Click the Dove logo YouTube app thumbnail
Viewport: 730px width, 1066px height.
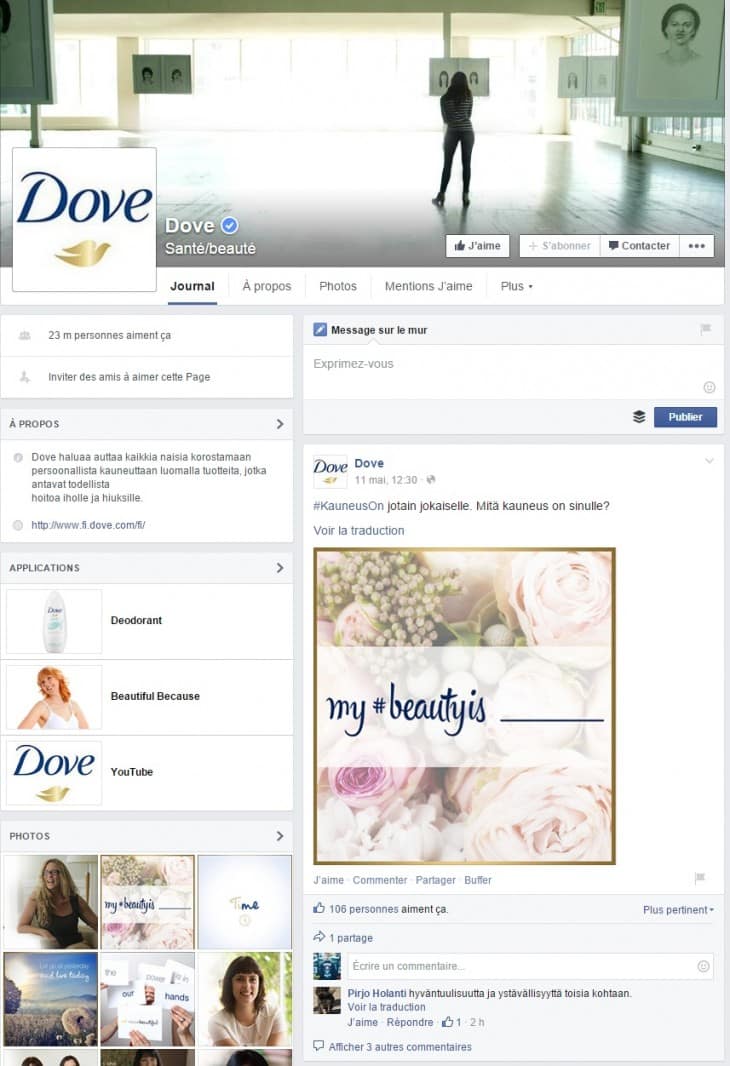pyautogui.click(x=54, y=773)
